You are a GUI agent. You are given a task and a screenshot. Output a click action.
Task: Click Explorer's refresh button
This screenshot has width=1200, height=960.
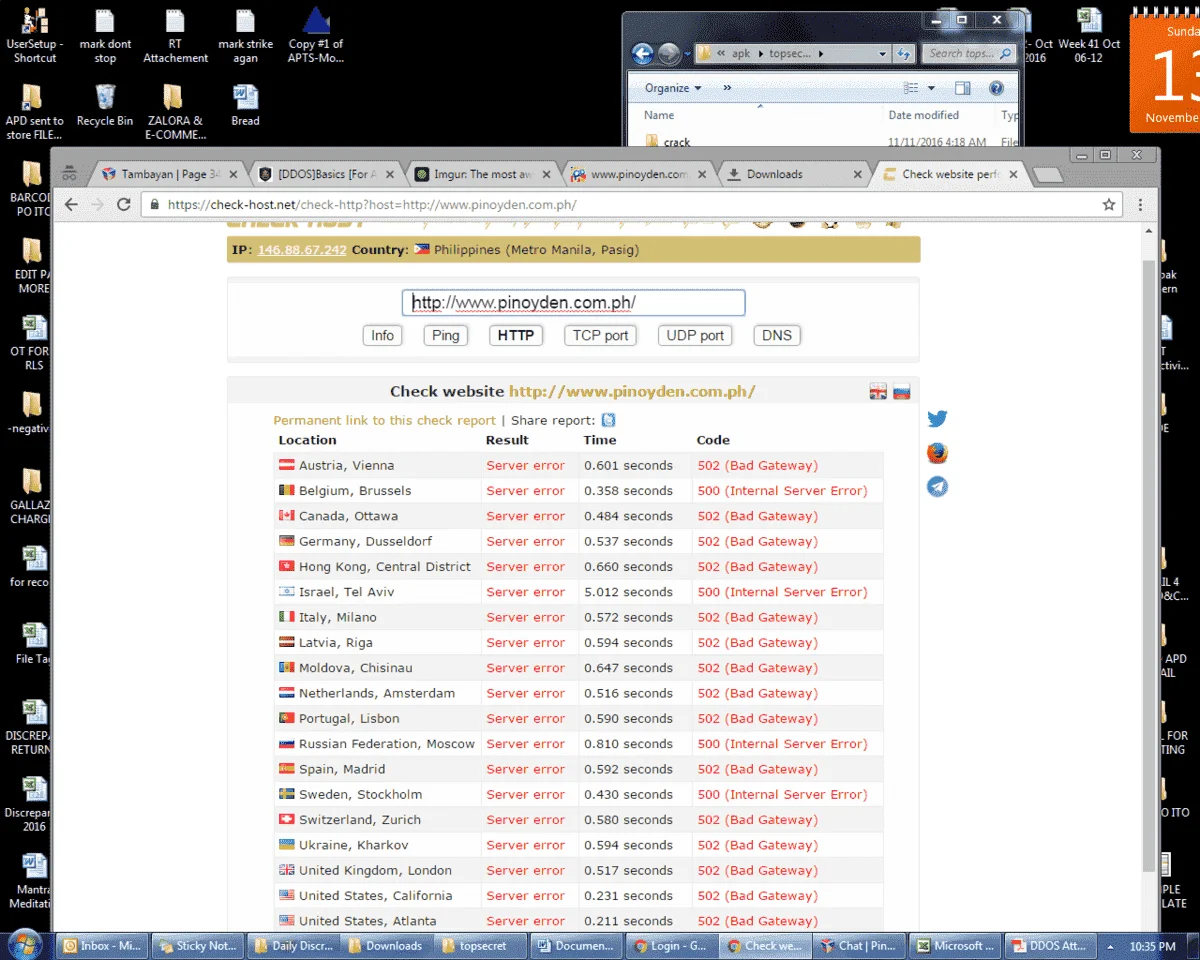904,54
